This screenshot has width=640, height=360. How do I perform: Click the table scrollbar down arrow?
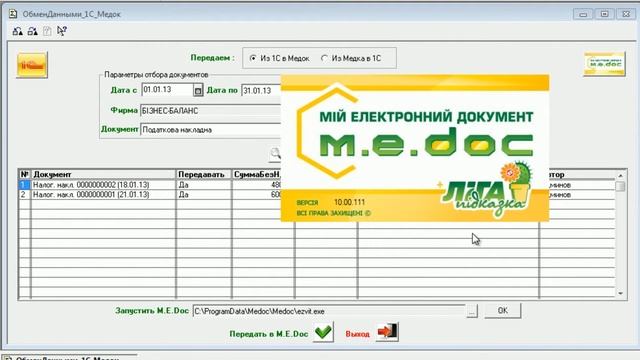(x=620, y=293)
